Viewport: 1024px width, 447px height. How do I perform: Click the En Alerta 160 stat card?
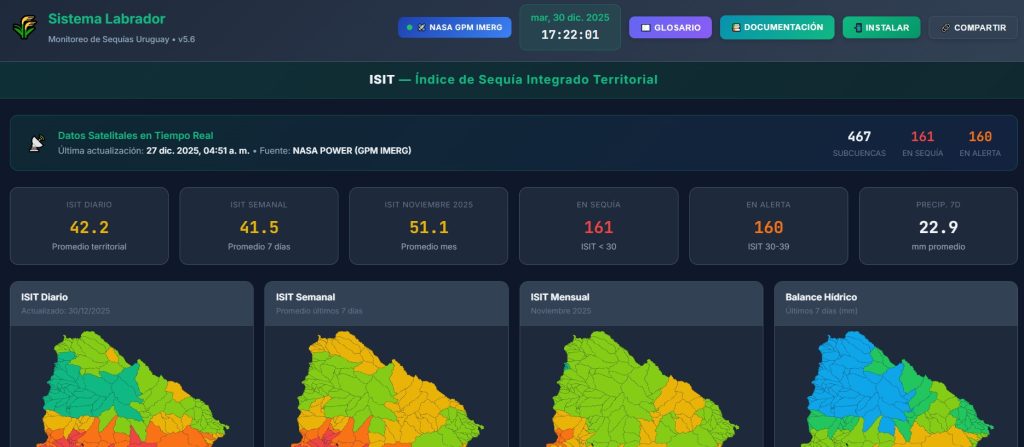point(769,226)
